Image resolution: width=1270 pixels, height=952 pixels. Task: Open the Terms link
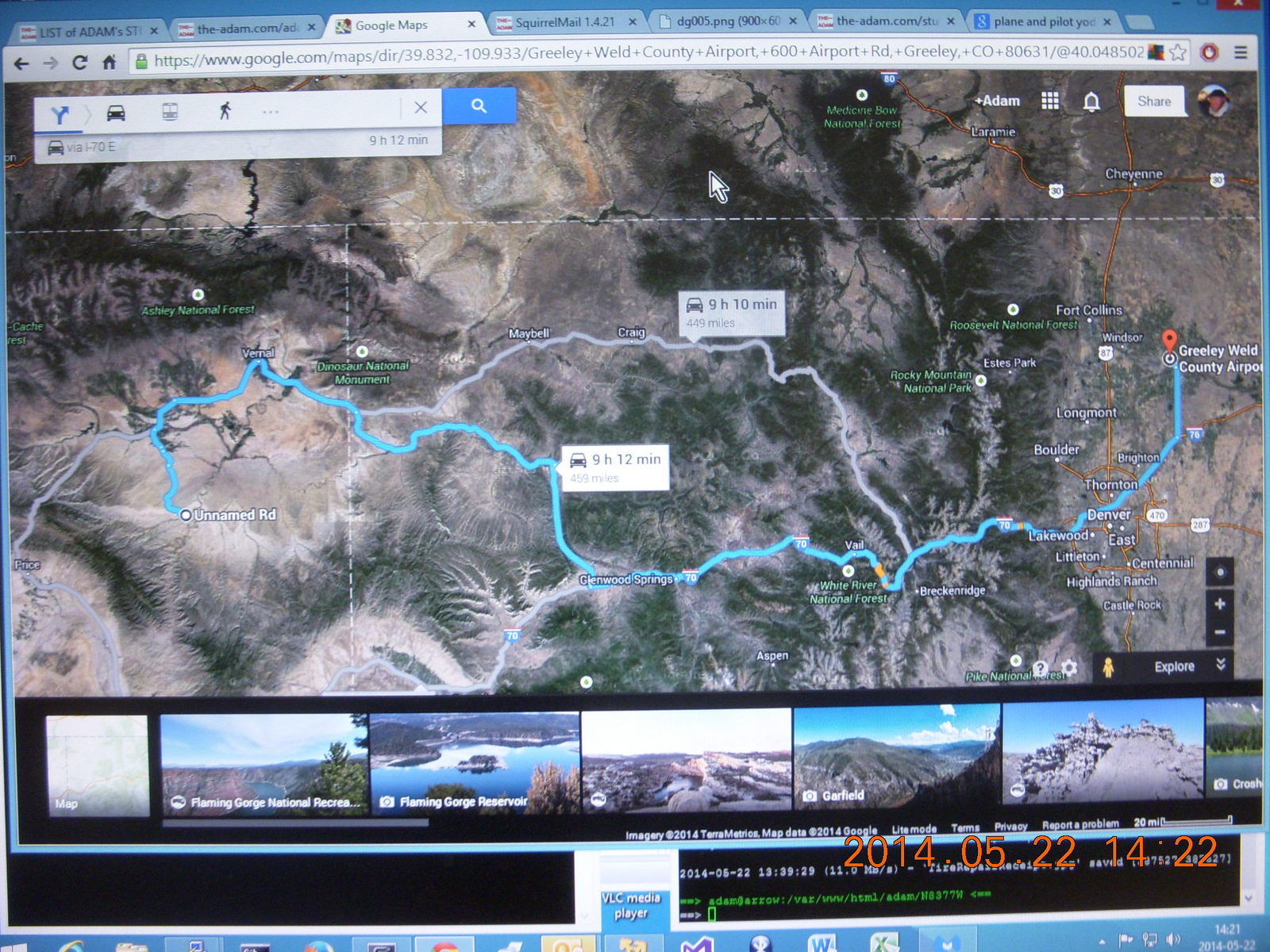click(x=965, y=827)
